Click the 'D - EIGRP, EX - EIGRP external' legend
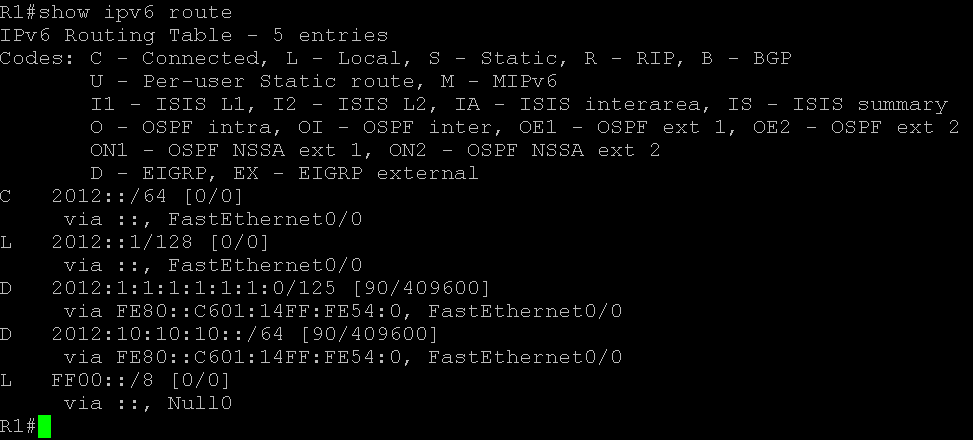The height and width of the screenshot is (440, 973). tap(284, 173)
